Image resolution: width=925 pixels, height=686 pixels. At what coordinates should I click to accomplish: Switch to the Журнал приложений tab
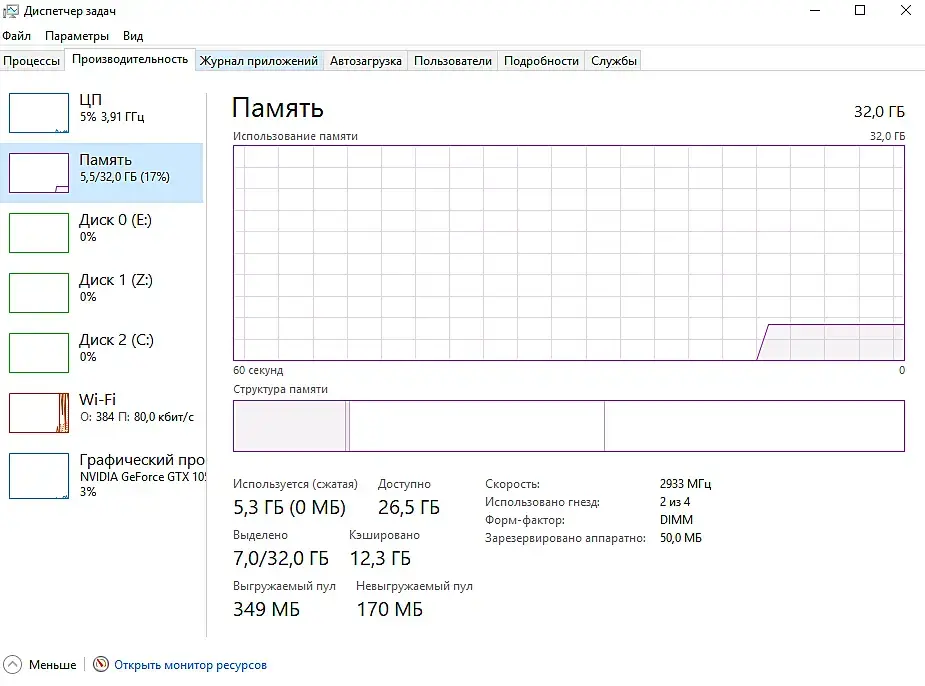click(258, 61)
